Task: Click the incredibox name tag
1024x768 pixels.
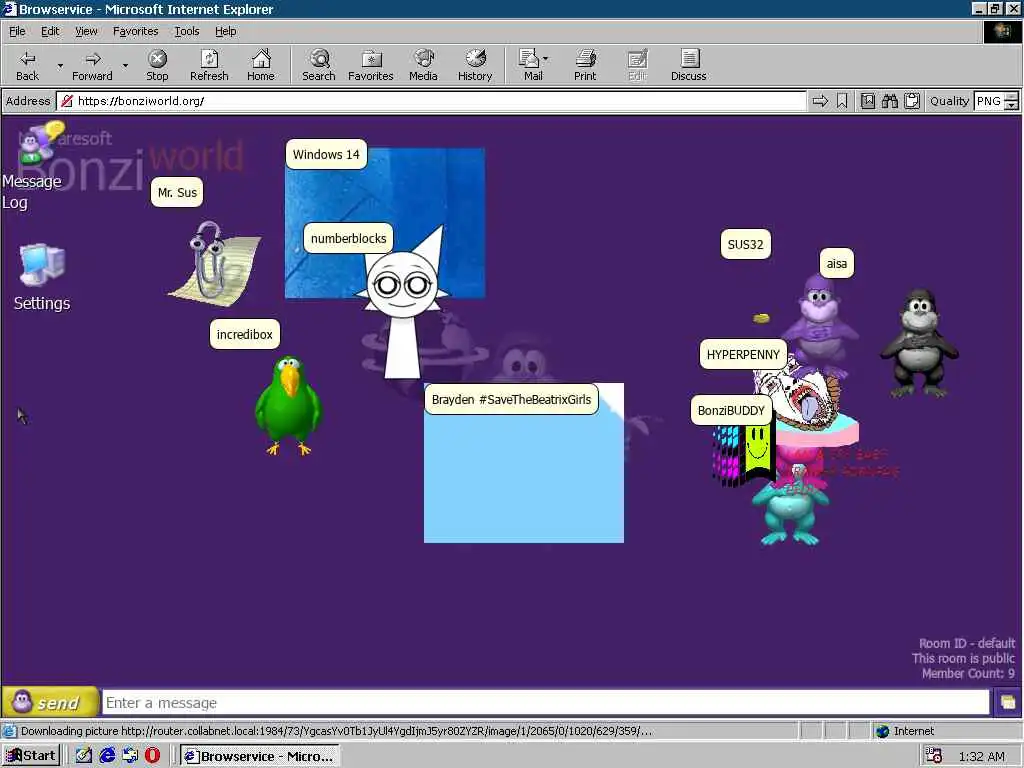Action: click(244, 334)
